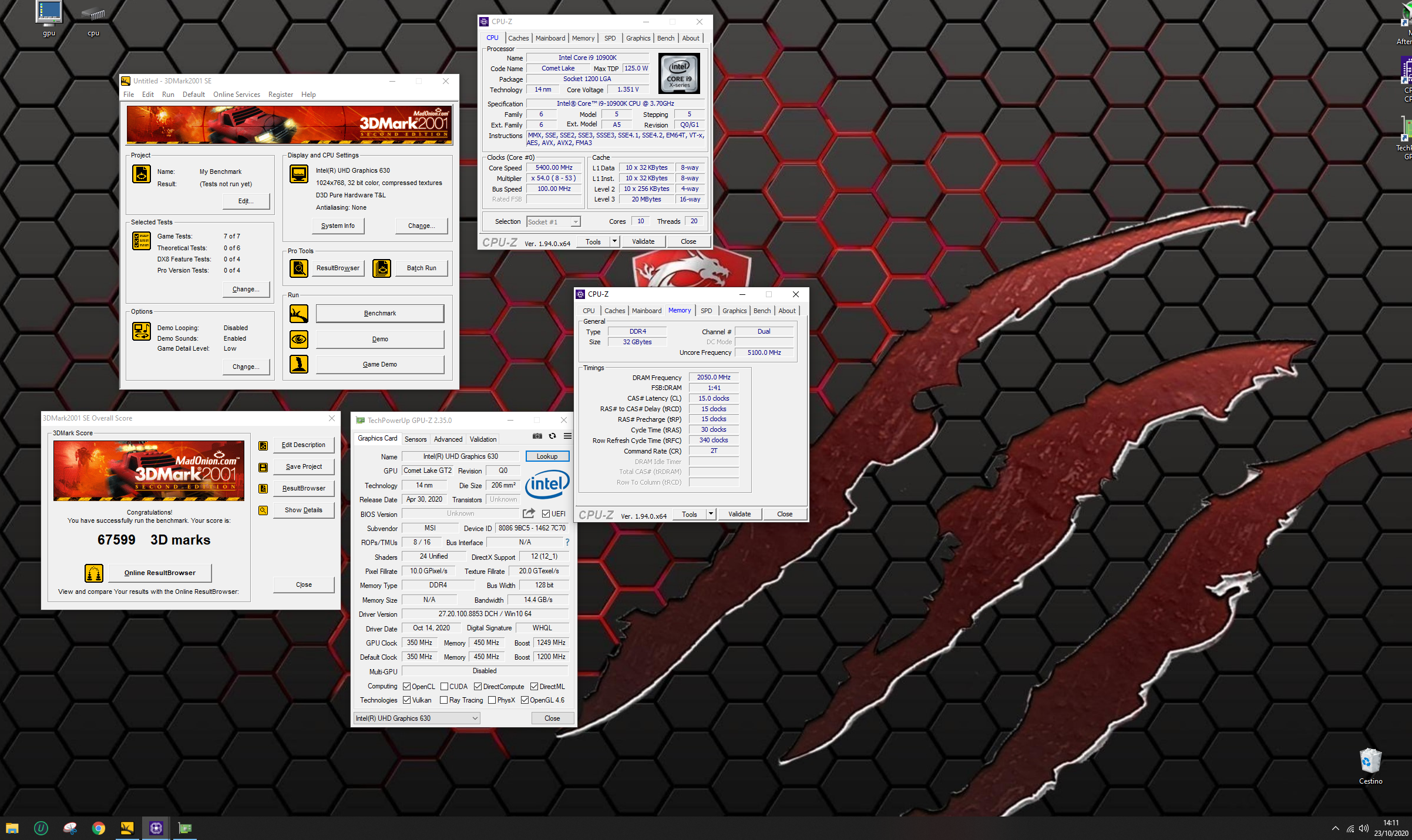The height and width of the screenshot is (840, 1412).
Task: Click the ResultBrowser magnifier icon in Pro Tools
Action: tap(299, 268)
